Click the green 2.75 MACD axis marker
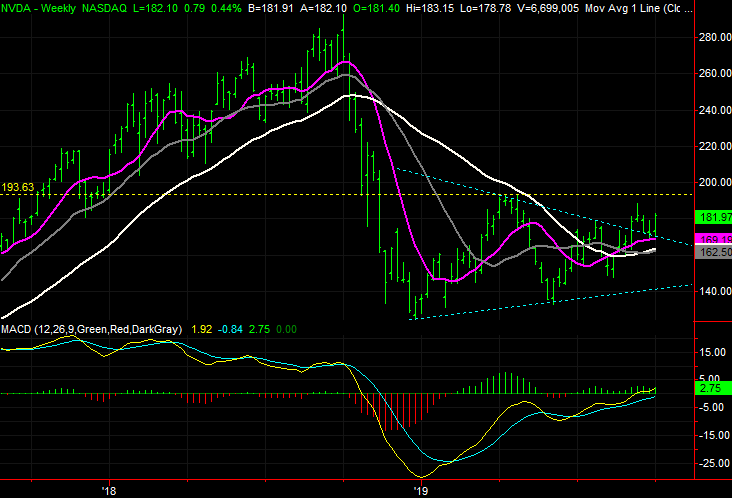 click(713, 388)
